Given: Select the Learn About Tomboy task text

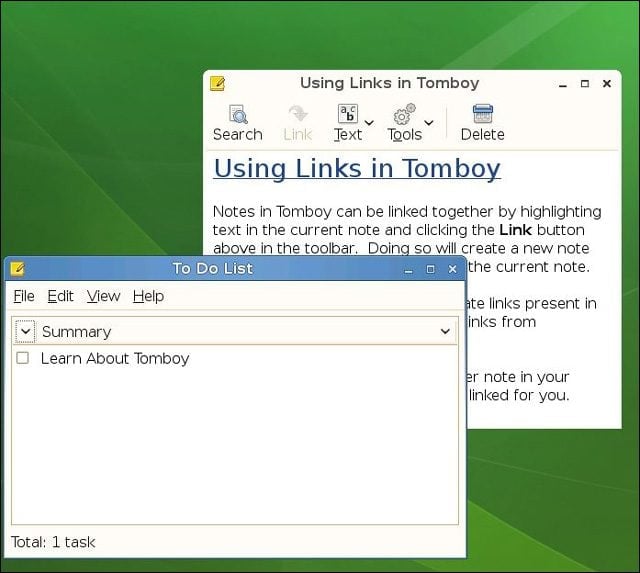Looking at the screenshot, I should tap(115, 358).
